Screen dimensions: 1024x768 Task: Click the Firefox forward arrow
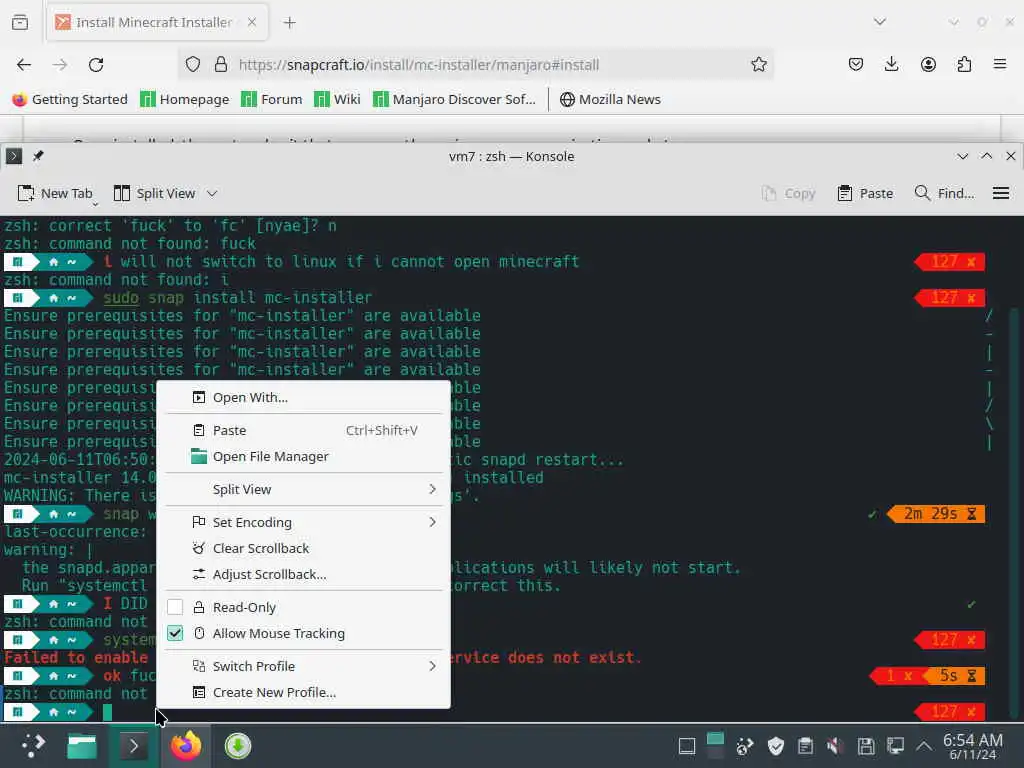[60, 65]
